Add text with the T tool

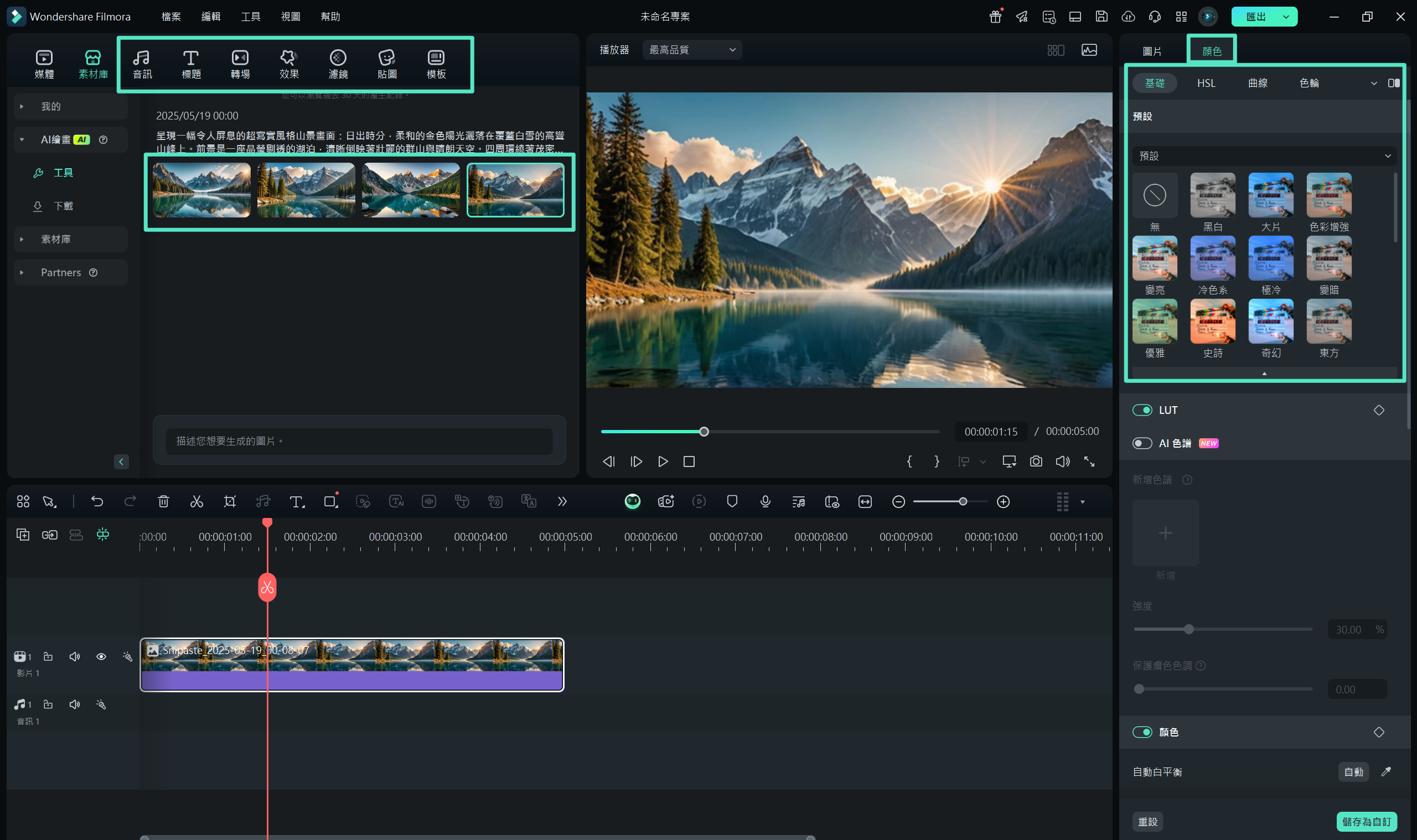(x=297, y=501)
